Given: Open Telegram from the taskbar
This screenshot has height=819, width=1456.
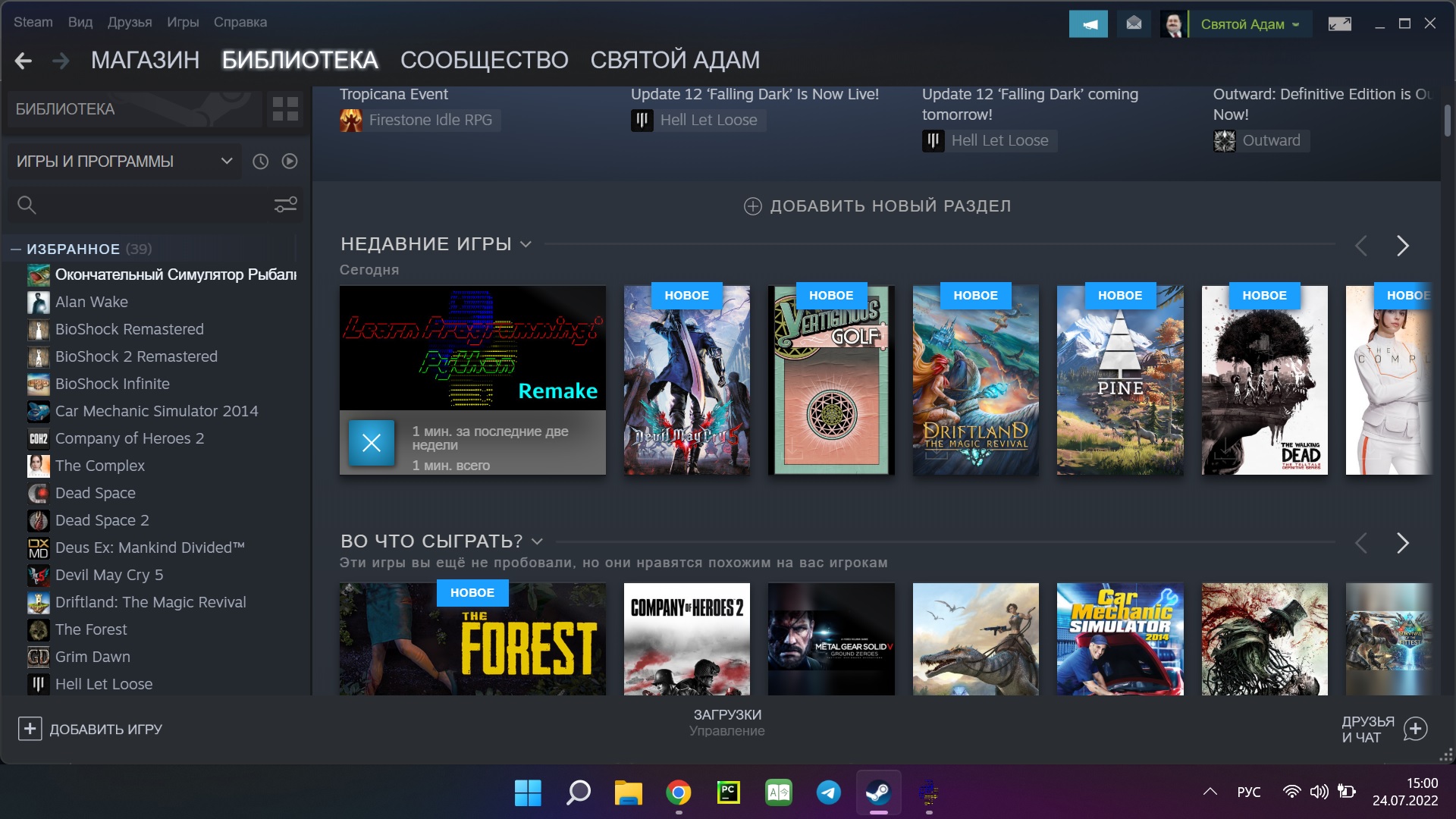Looking at the screenshot, I should (x=828, y=793).
